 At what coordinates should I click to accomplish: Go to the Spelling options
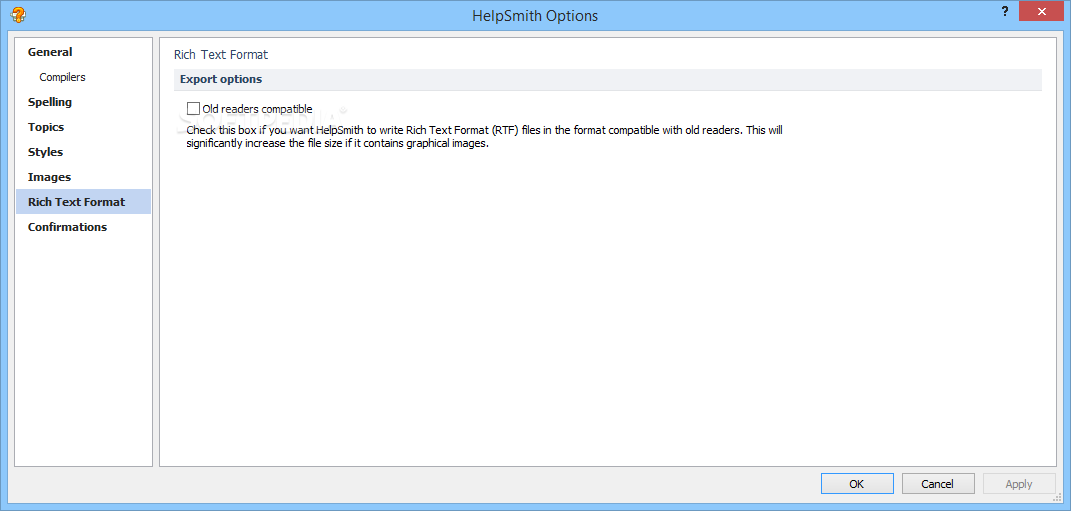point(83,102)
